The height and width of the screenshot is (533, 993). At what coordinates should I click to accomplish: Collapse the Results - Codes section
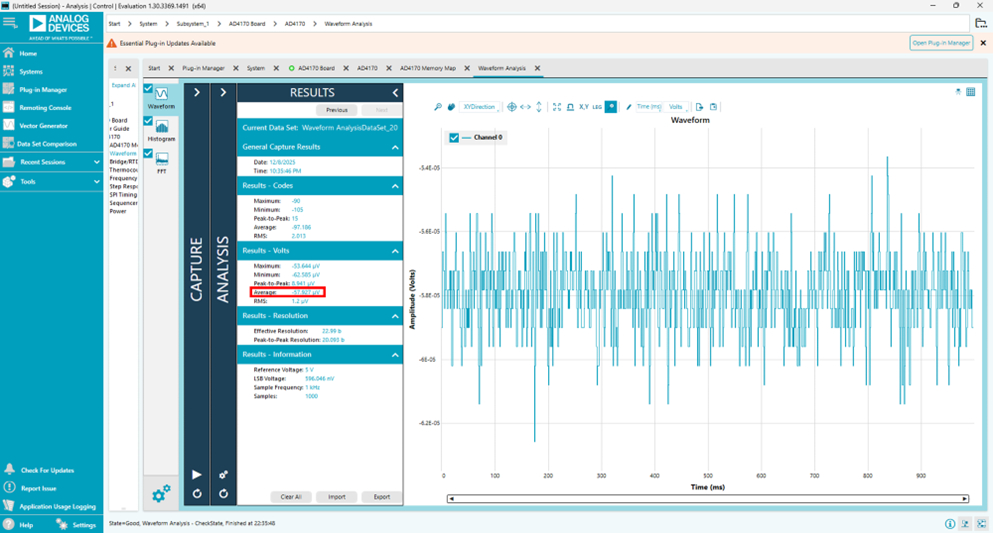[x=395, y=186]
